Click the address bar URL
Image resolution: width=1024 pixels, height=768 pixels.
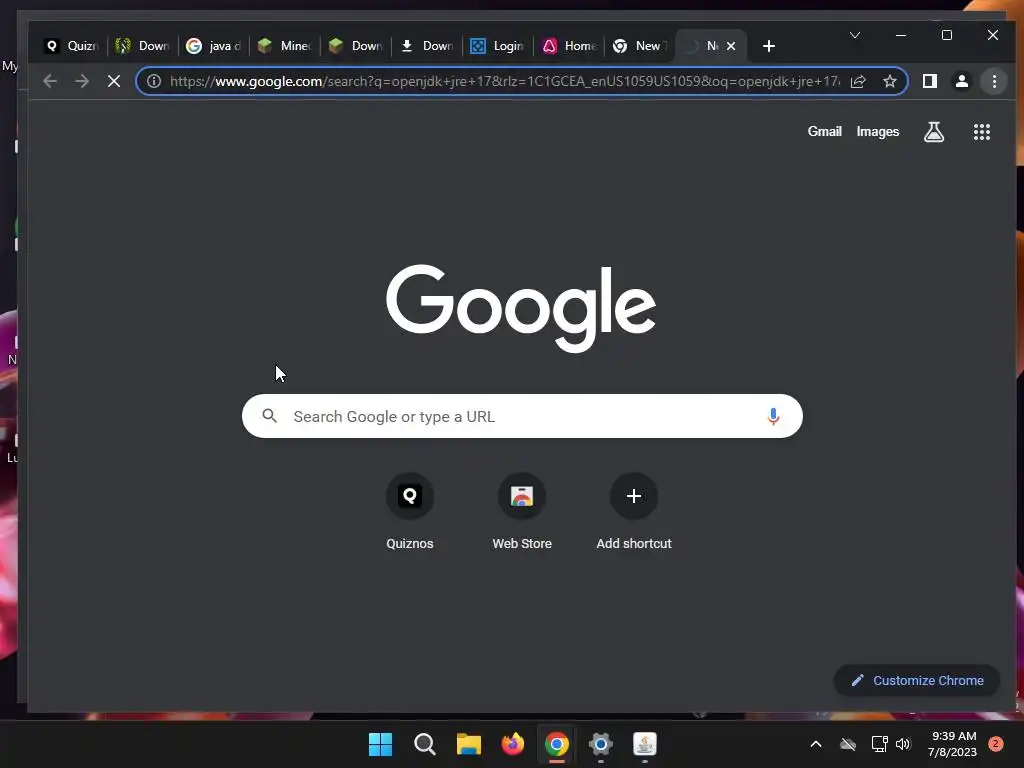pyautogui.click(x=505, y=81)
